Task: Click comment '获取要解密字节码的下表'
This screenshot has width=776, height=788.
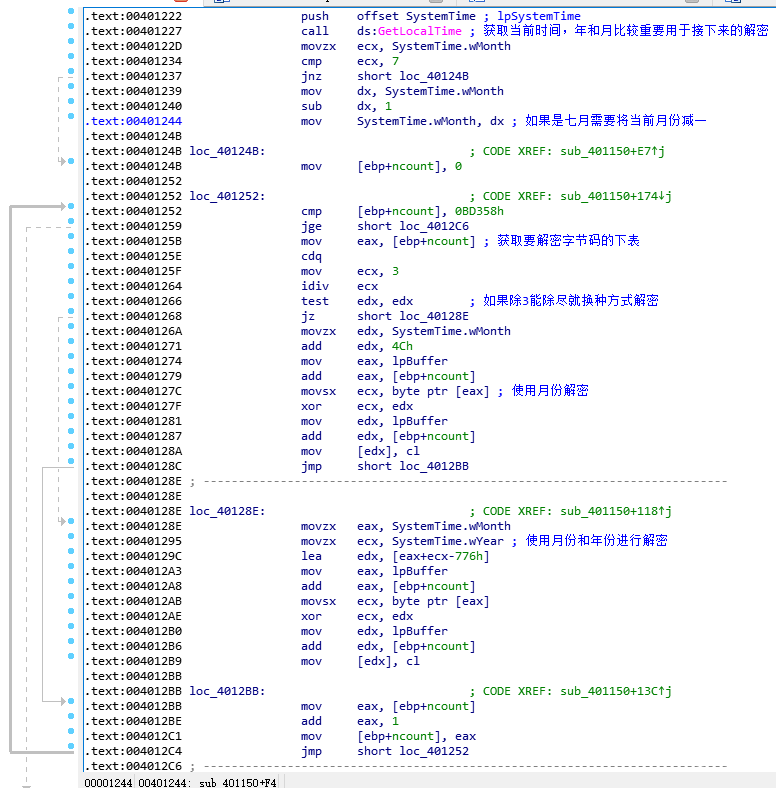Action: 568,241
